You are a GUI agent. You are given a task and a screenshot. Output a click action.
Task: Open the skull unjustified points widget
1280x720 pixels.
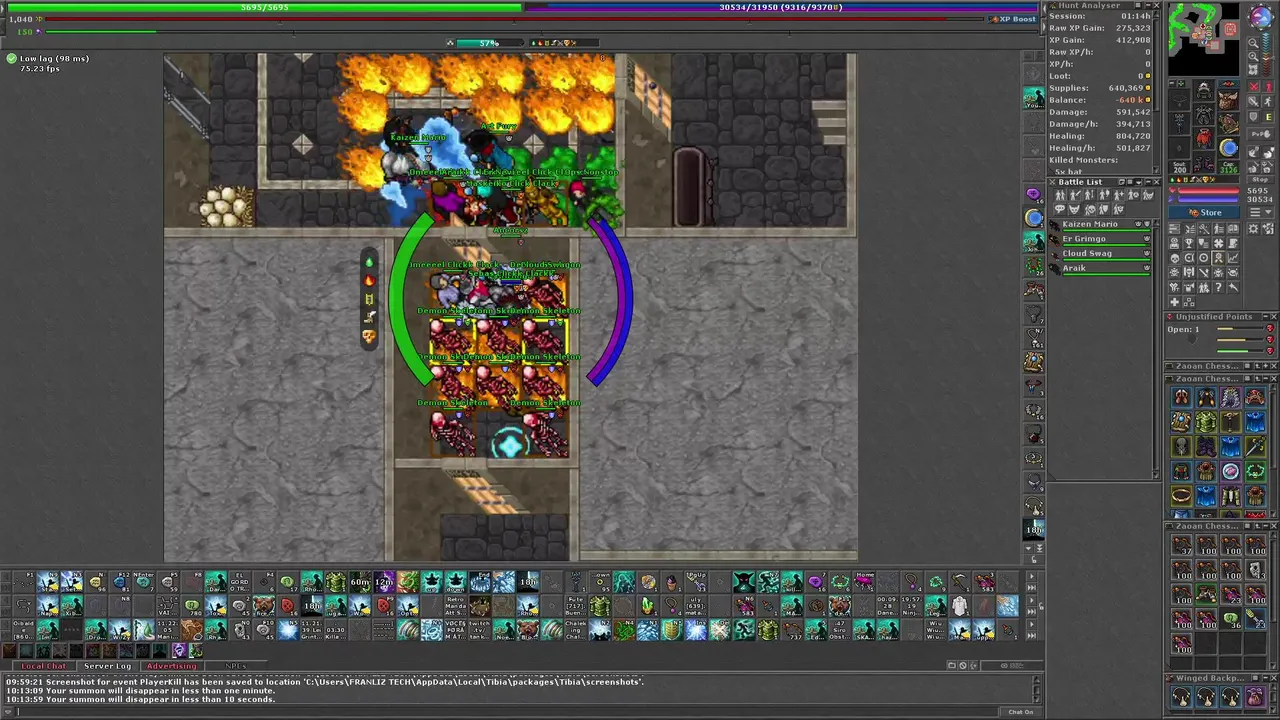1175,257
